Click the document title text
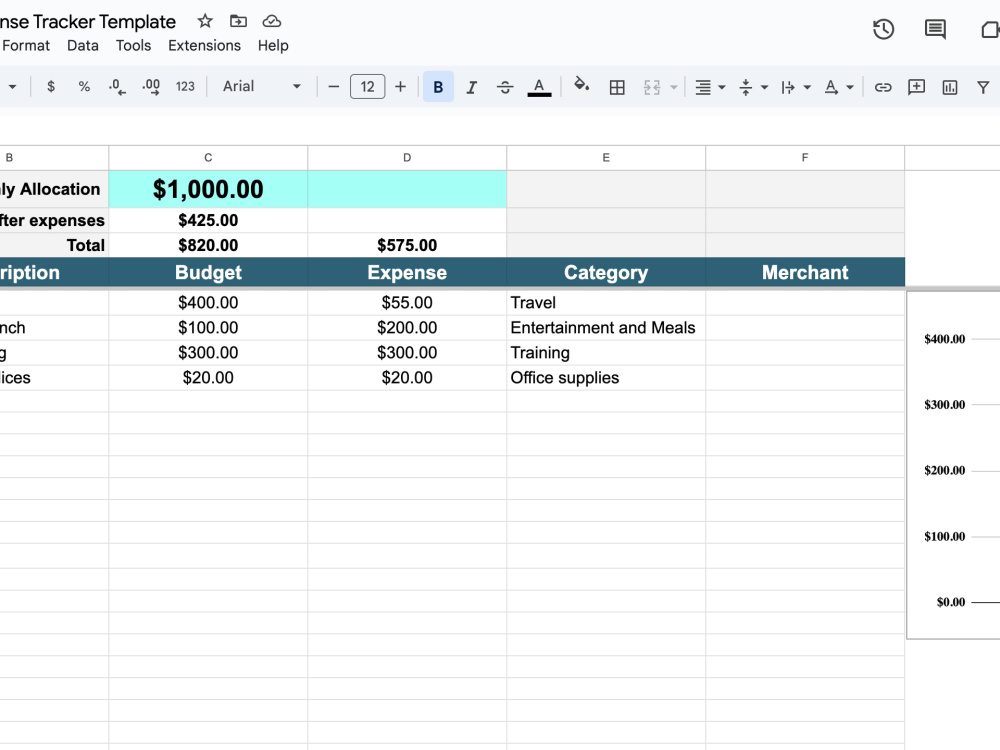 (x=88, y=22)
